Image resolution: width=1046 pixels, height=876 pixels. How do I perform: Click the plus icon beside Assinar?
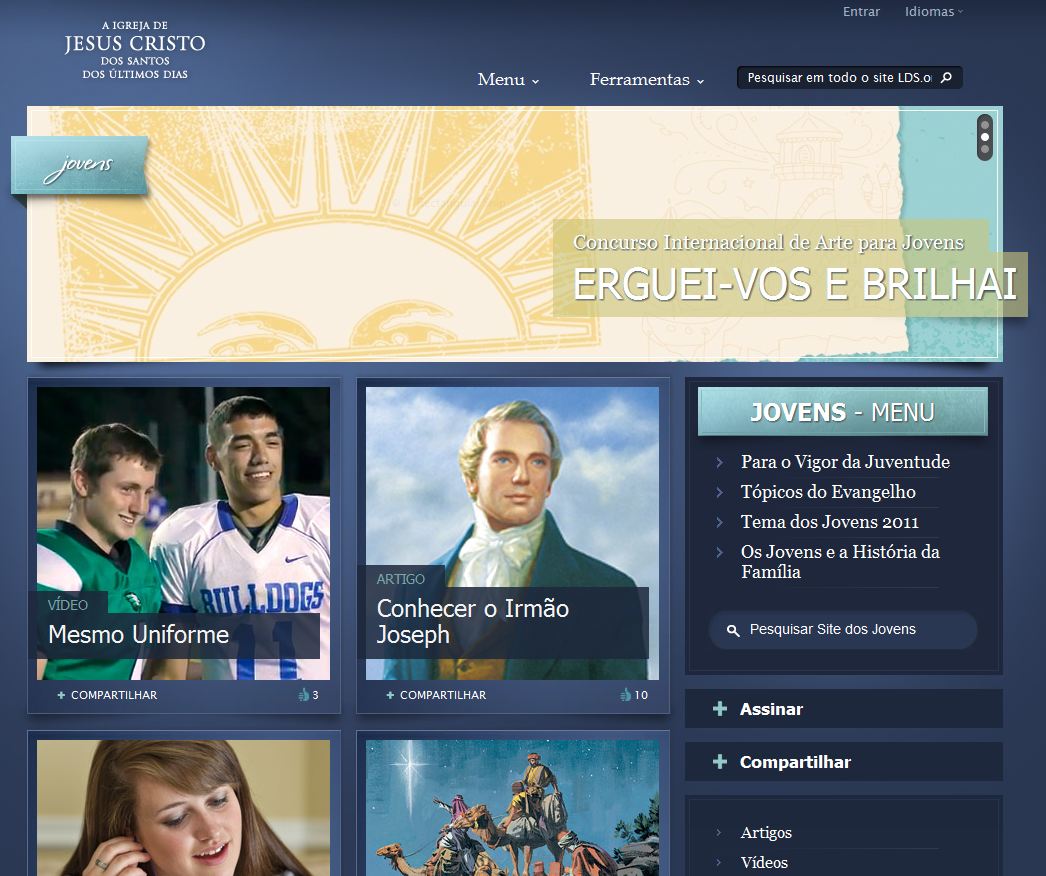click(x=719, y=709)
